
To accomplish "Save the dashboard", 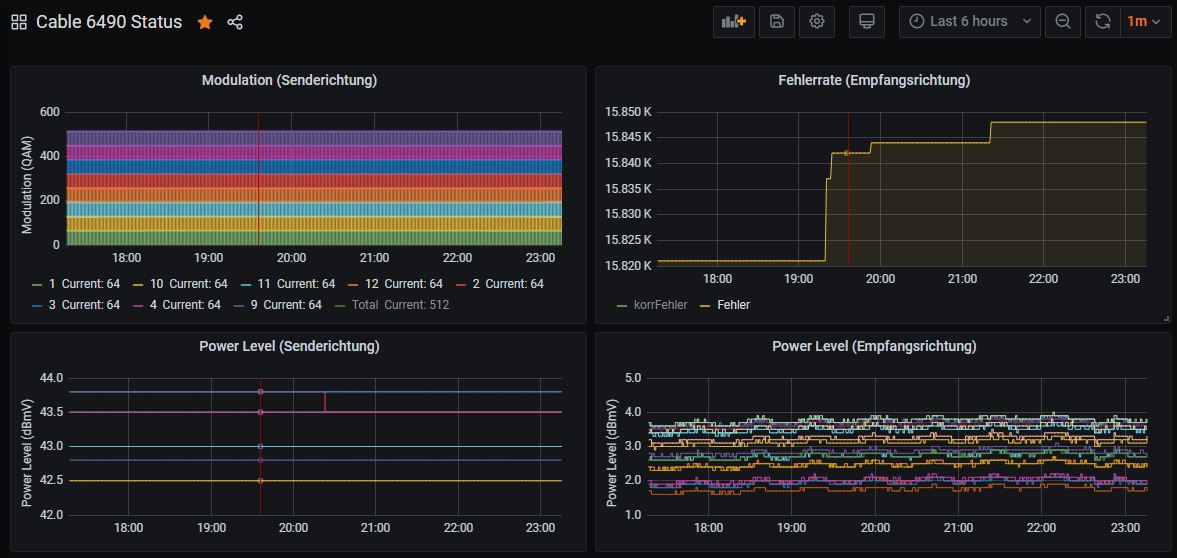I will (776, 21).
